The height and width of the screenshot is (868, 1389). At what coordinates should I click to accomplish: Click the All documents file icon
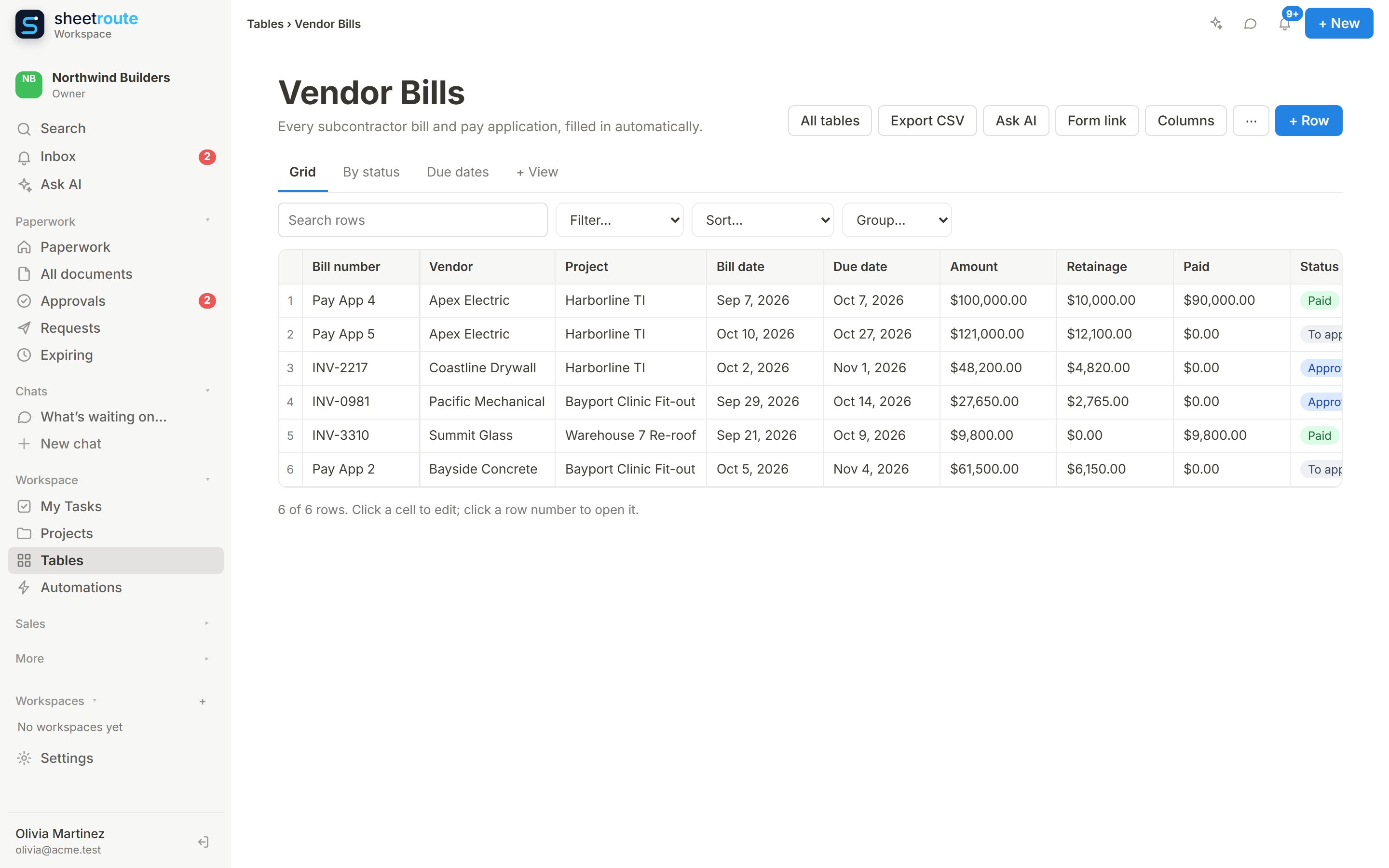coord(24,274)
